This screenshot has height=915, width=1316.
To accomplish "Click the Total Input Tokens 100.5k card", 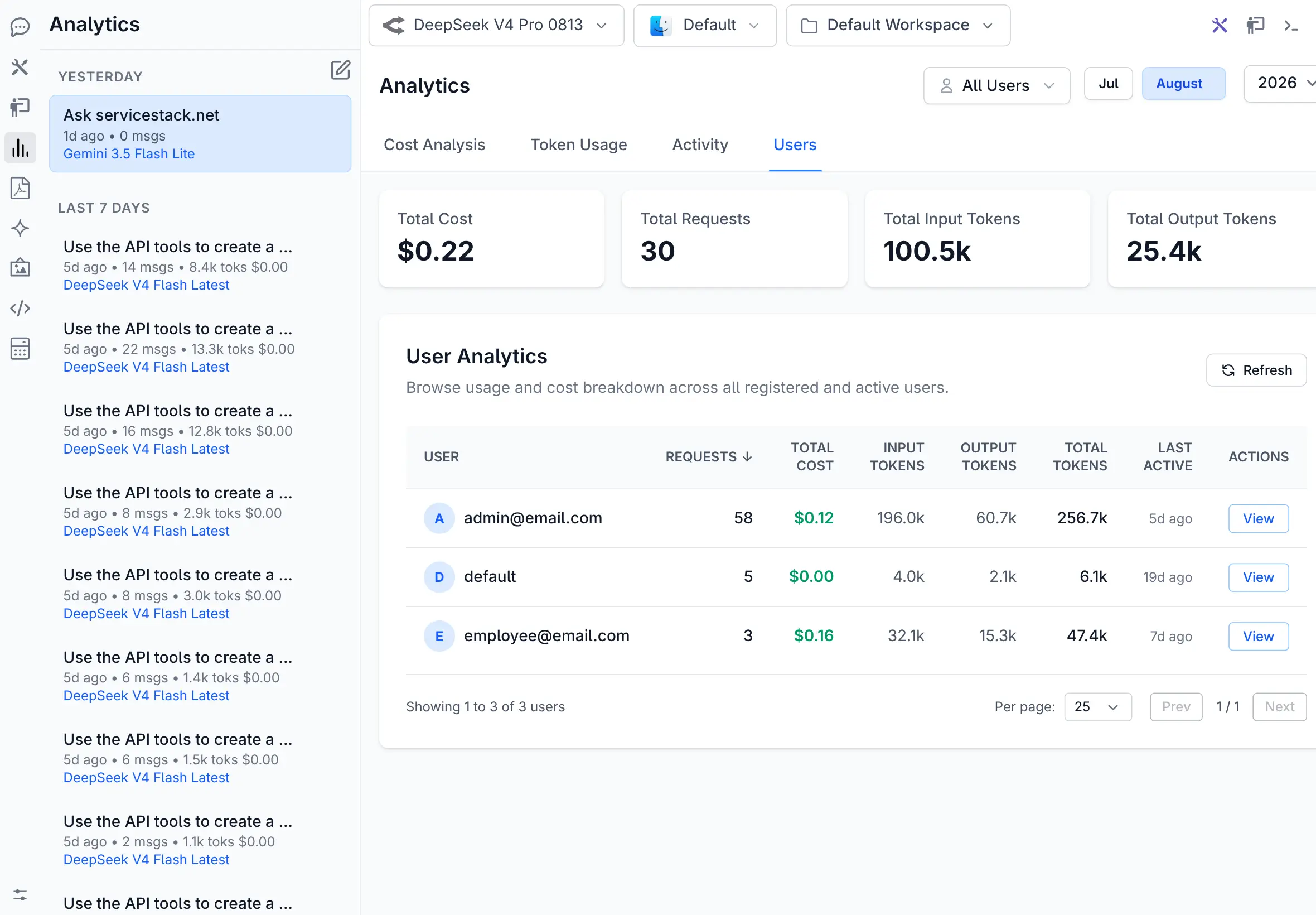I will click(x=978, y=239).
